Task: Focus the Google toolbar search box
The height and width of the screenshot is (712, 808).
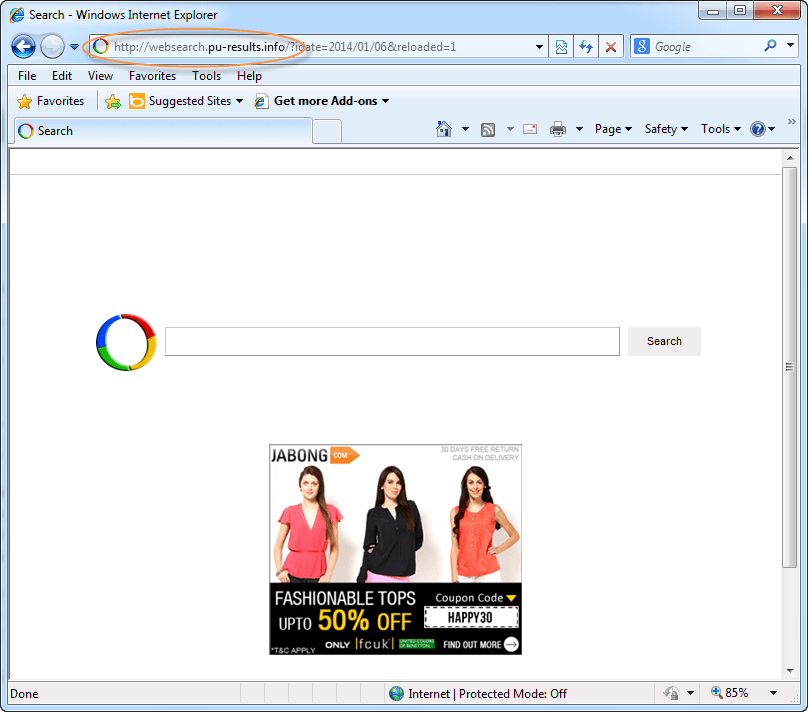Action: [x=706, y=47]
